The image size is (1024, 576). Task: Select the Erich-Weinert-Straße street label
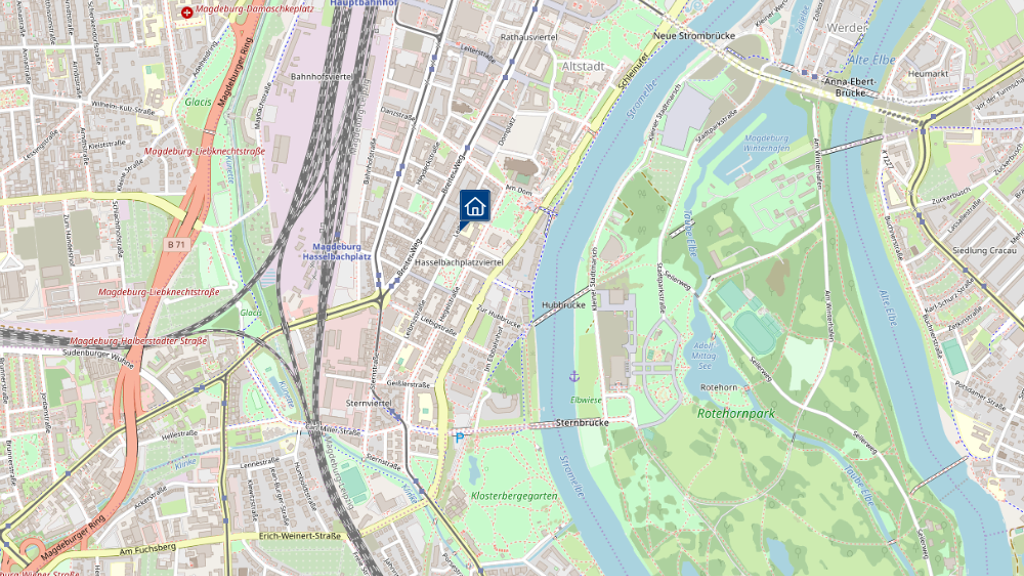pos(300,536)
